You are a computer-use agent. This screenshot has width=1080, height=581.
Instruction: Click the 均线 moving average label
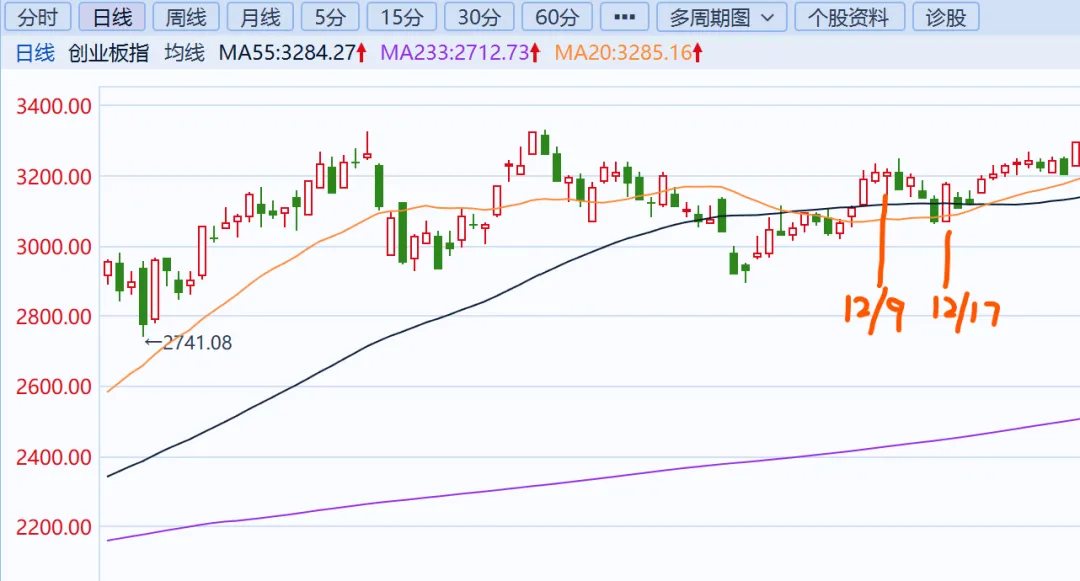pos(185,52)
